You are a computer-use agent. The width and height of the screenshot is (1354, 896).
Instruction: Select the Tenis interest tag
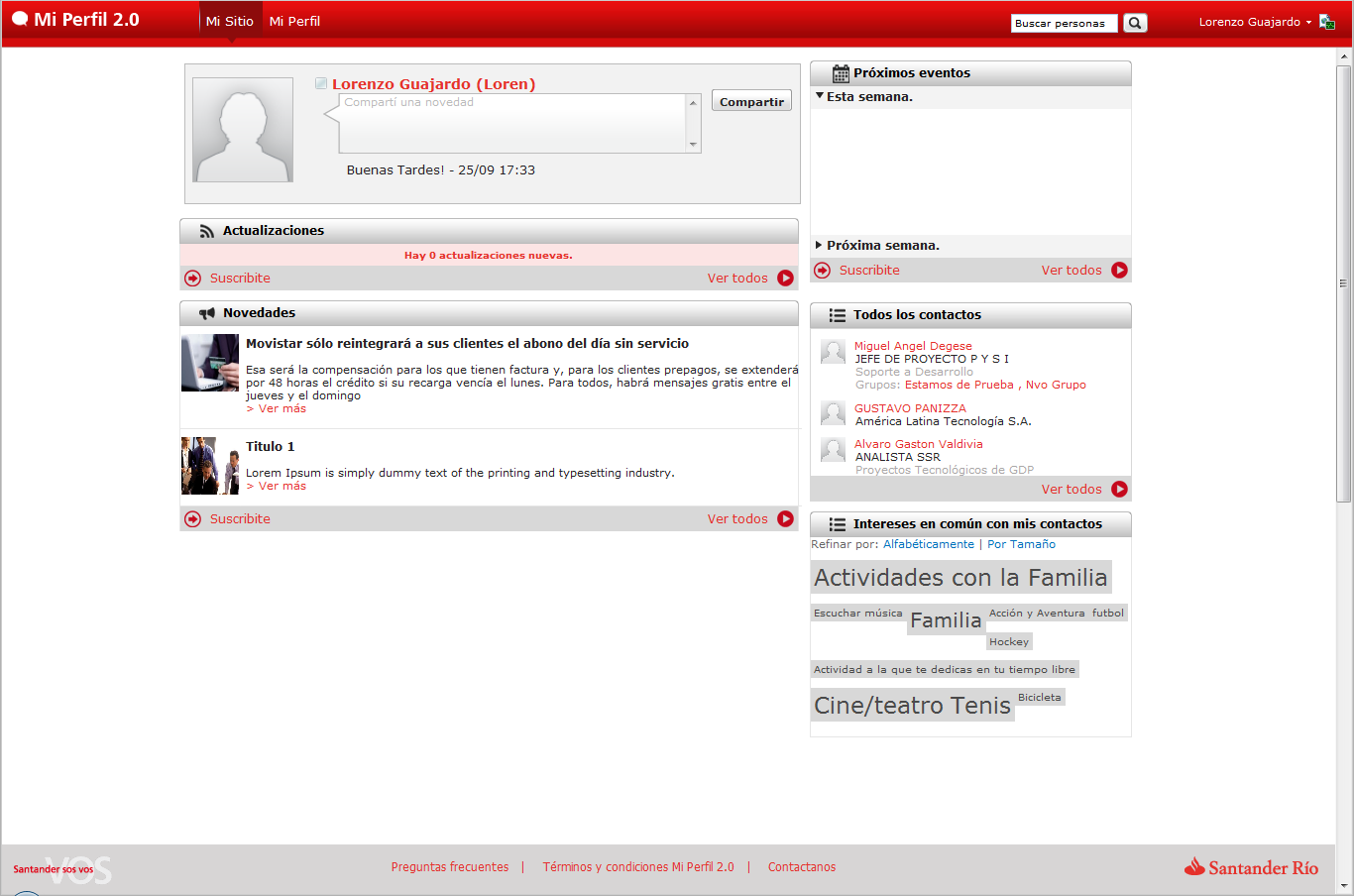[x=980, y=706]
